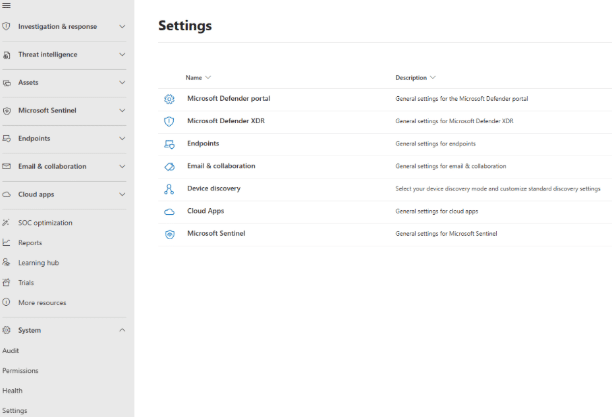612x417 pixels.
Task: Click the hamburger navigation menu icon
Action: pos(7,5)
